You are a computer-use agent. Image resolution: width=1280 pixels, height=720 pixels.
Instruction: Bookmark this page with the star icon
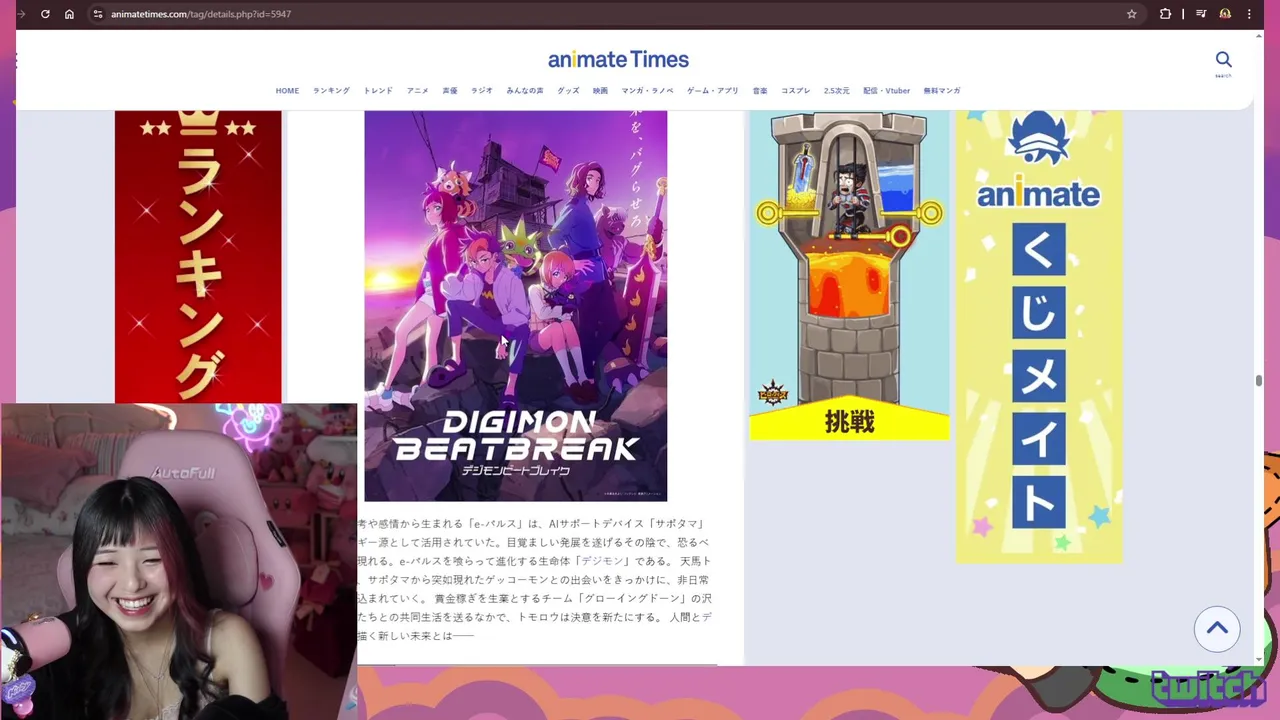click(1132, 14)
